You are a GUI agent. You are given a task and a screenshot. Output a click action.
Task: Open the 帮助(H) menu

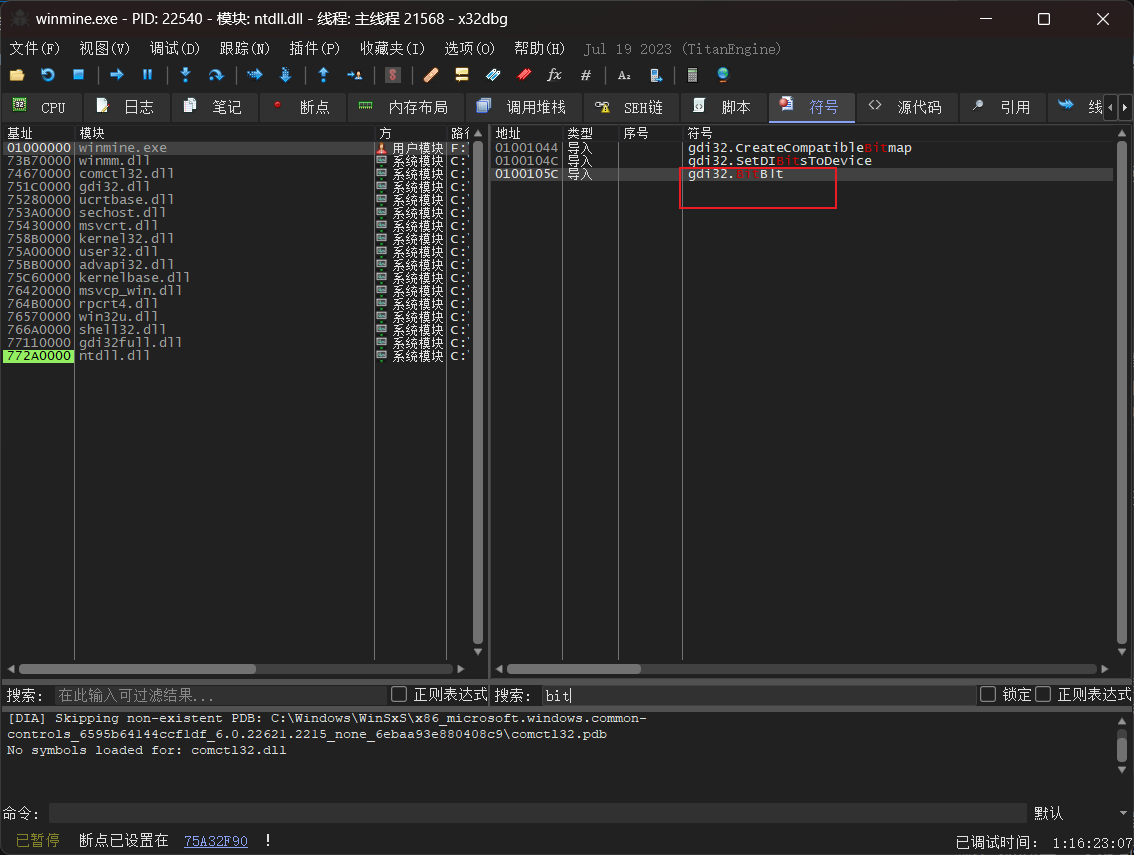(539, 48)
